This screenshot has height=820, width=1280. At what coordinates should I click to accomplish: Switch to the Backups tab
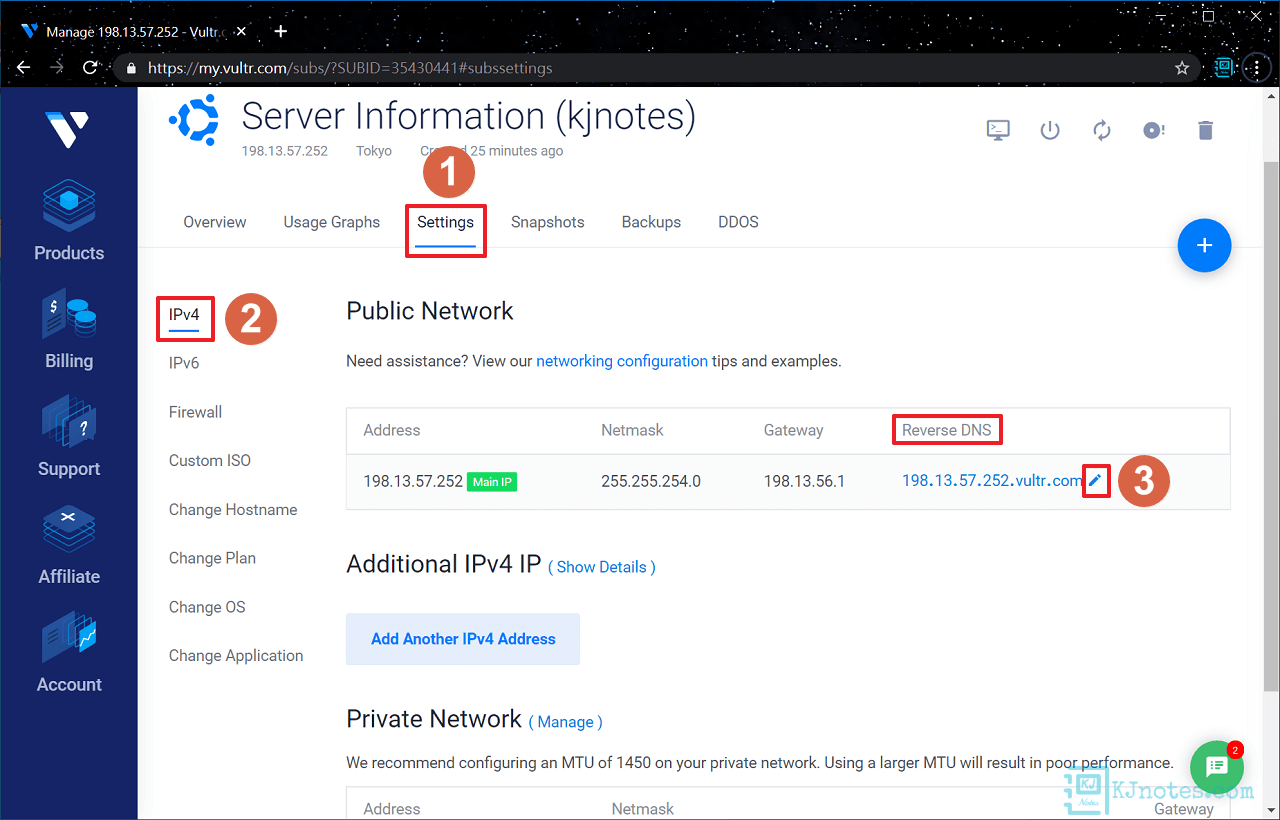651,222
